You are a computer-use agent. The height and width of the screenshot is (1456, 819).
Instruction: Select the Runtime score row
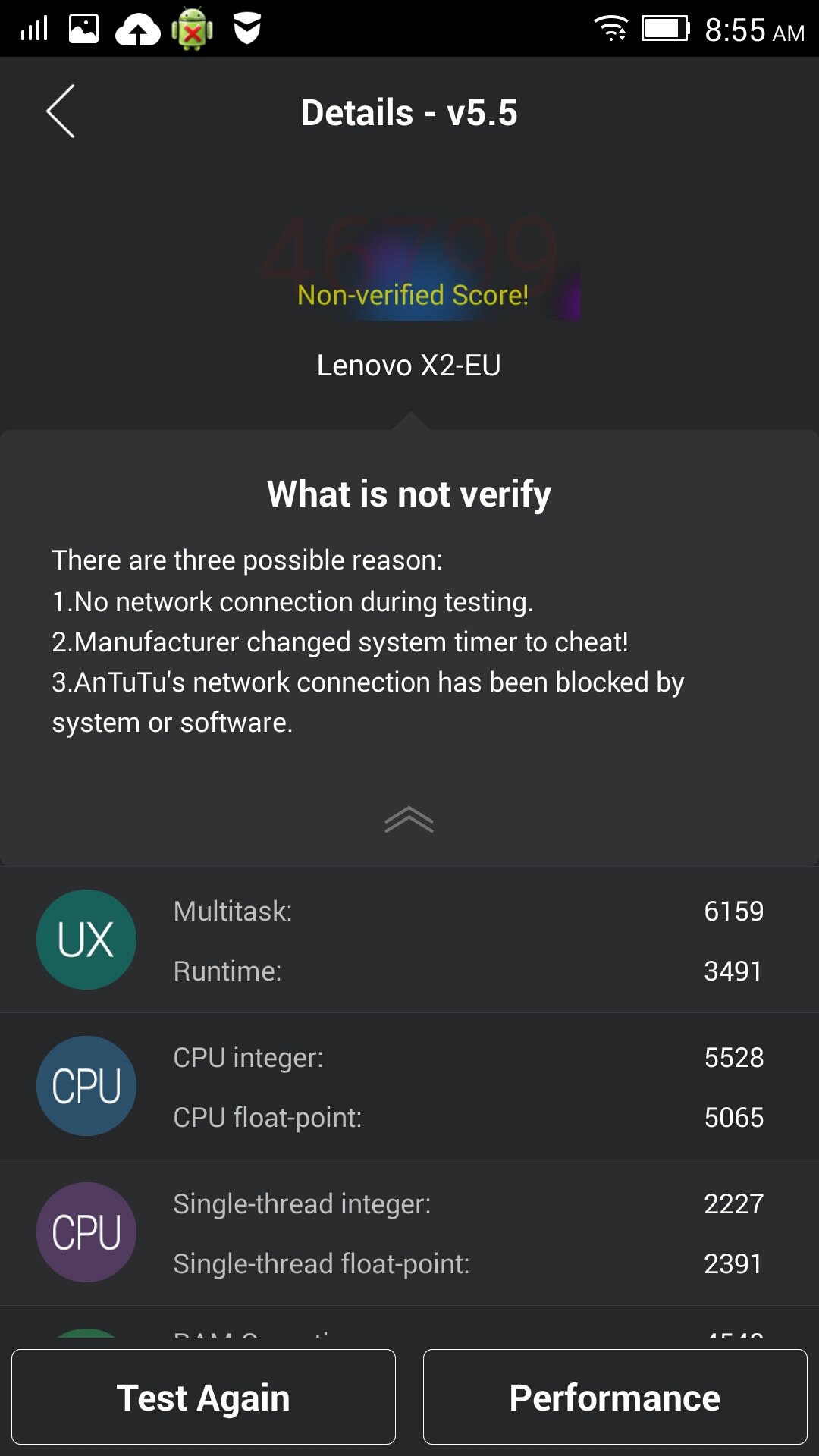click(x=468, y=971)
